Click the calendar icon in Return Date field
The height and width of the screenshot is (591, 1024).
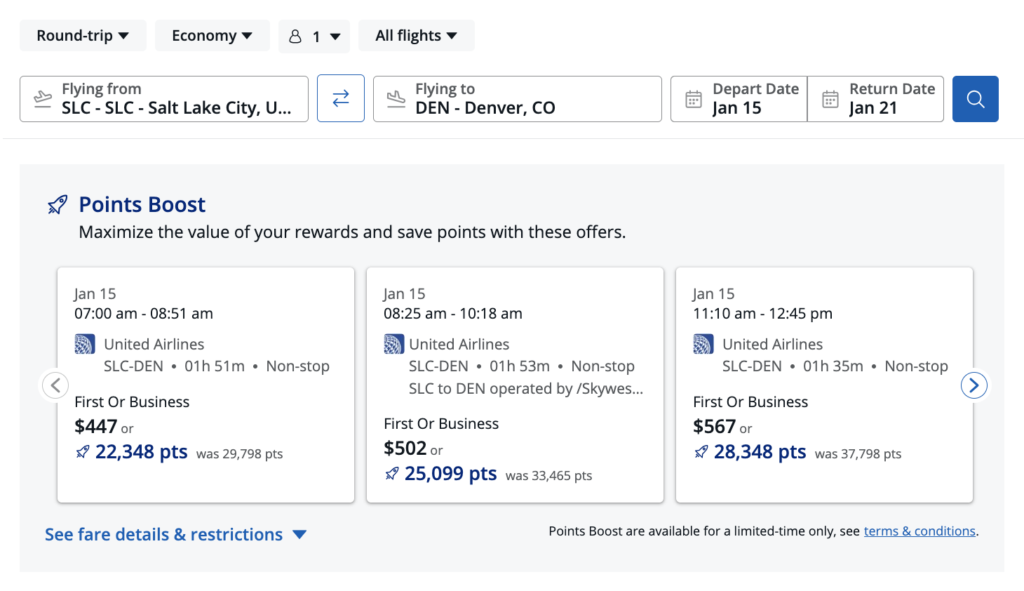point(830,98)
